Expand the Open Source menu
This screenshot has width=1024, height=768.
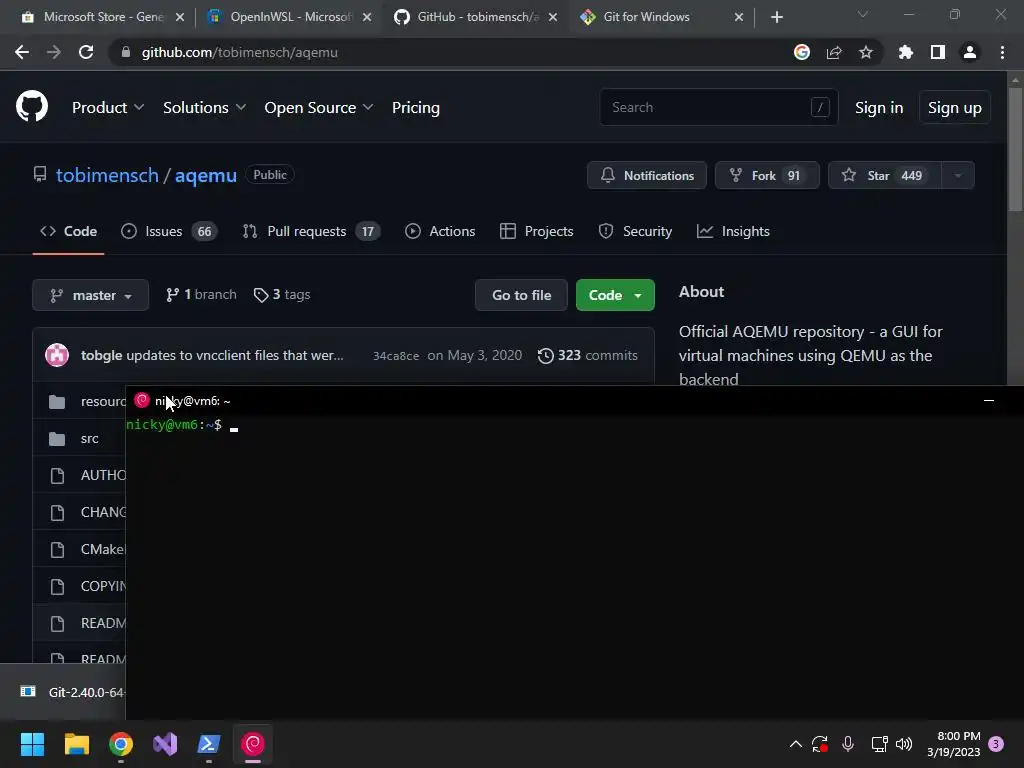(319, 108)
